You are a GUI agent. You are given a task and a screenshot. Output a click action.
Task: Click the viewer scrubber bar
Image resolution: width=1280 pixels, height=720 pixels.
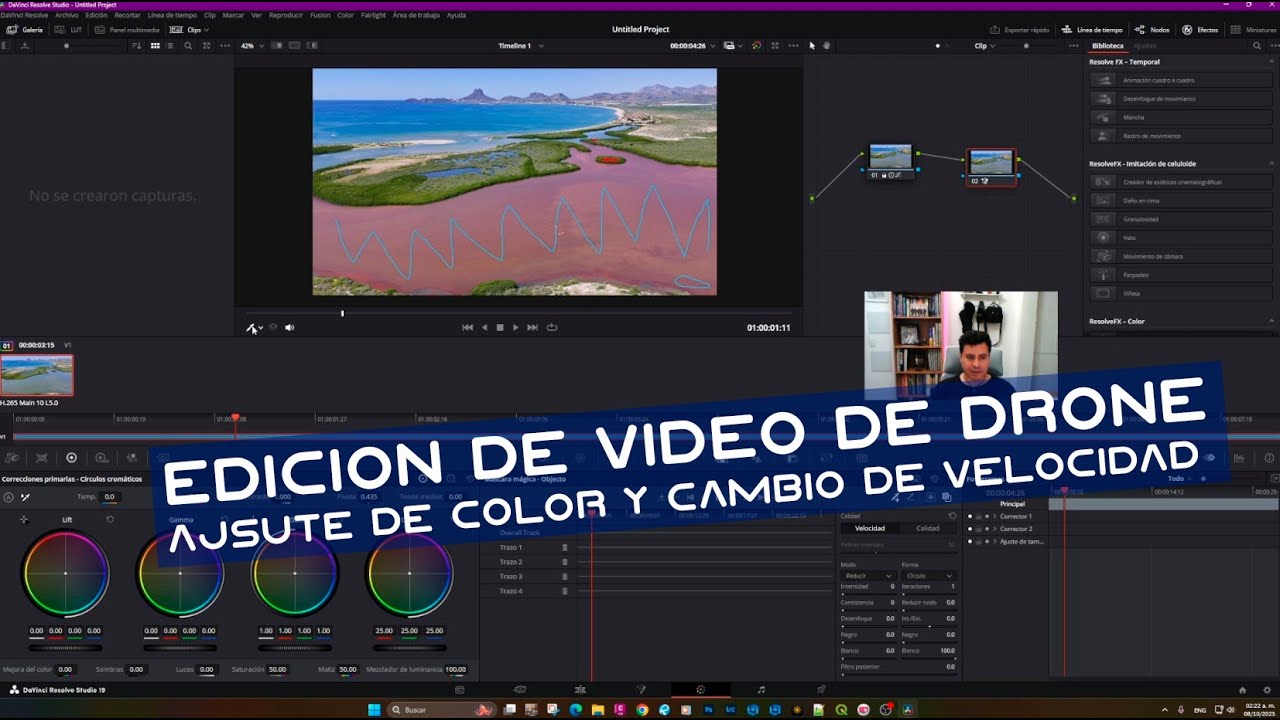tap(518, 313)
